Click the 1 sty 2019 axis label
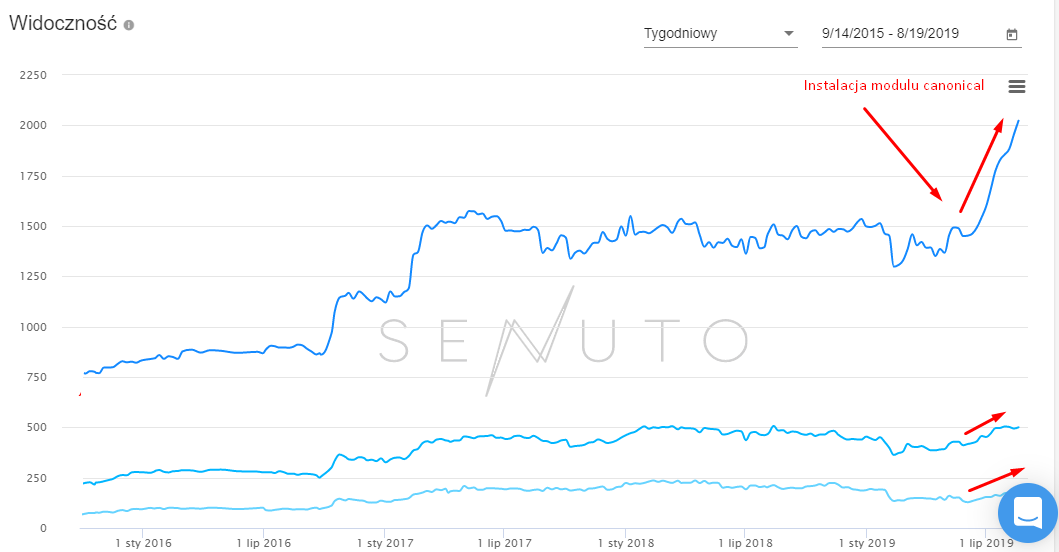Viewport: 1059px width, 552px height. [865, 544]
